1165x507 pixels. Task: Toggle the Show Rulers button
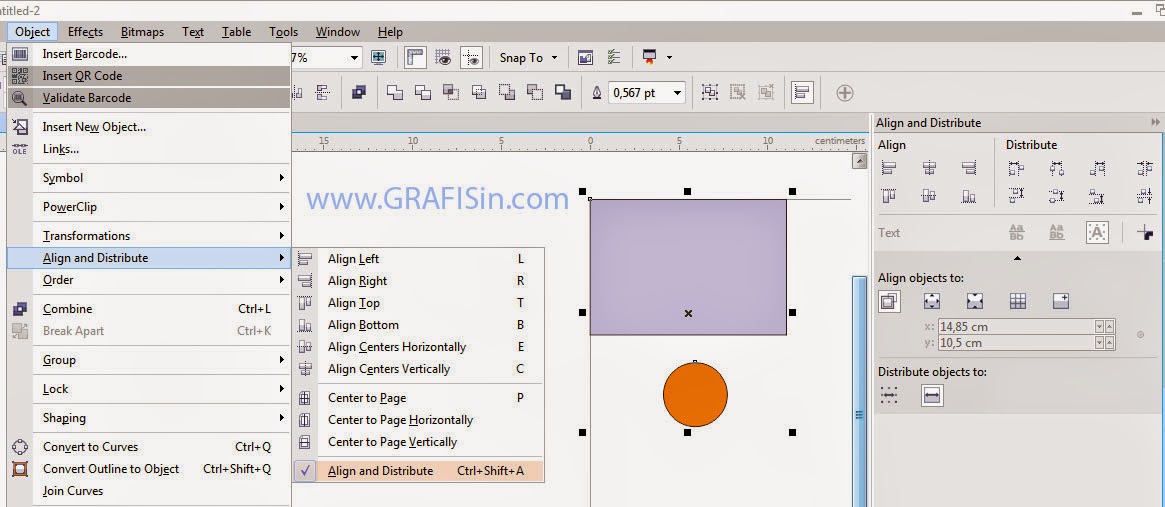click(x=415, y=57)
